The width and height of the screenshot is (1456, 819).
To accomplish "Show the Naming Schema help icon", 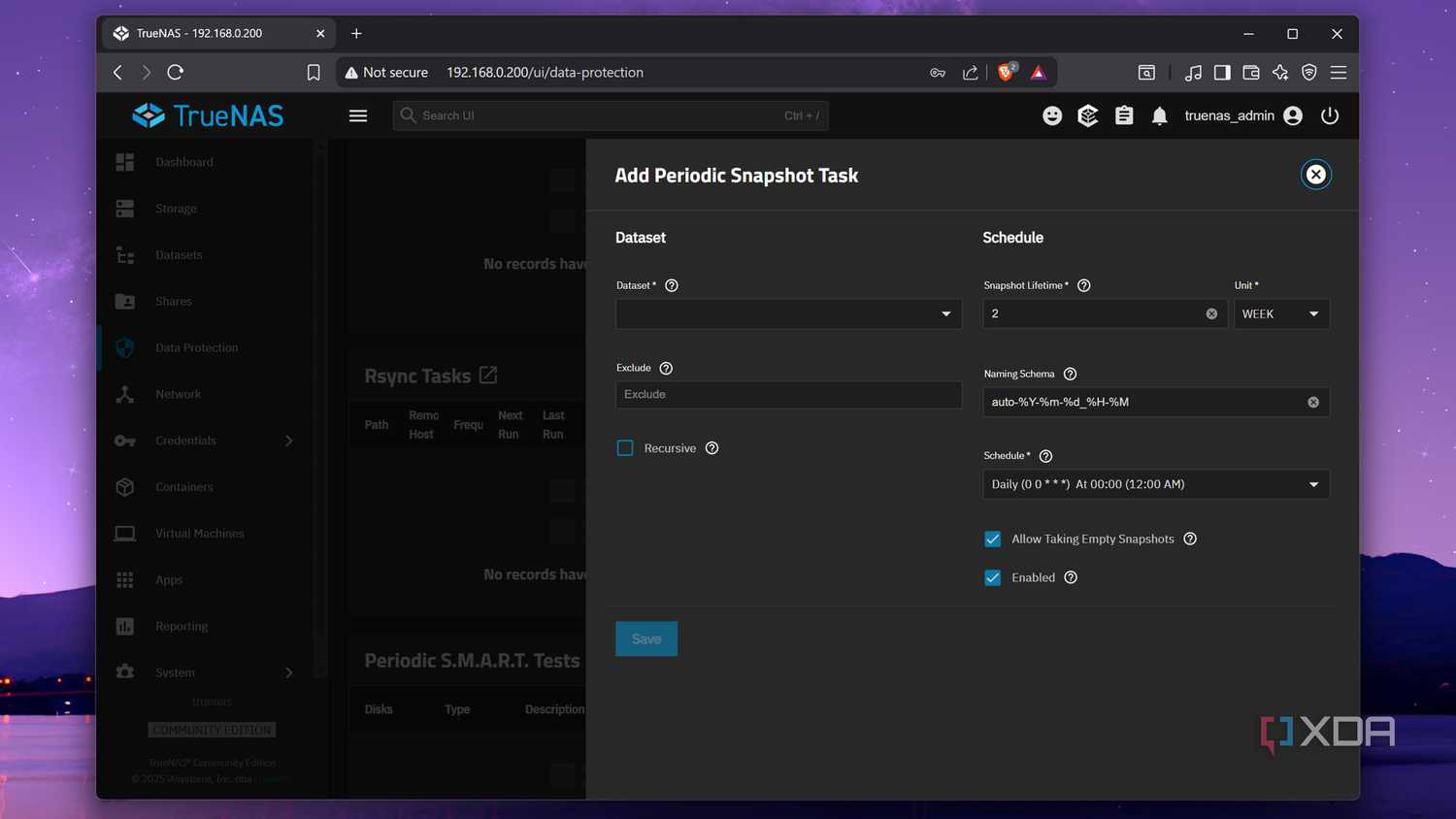I will point(1070,374).
